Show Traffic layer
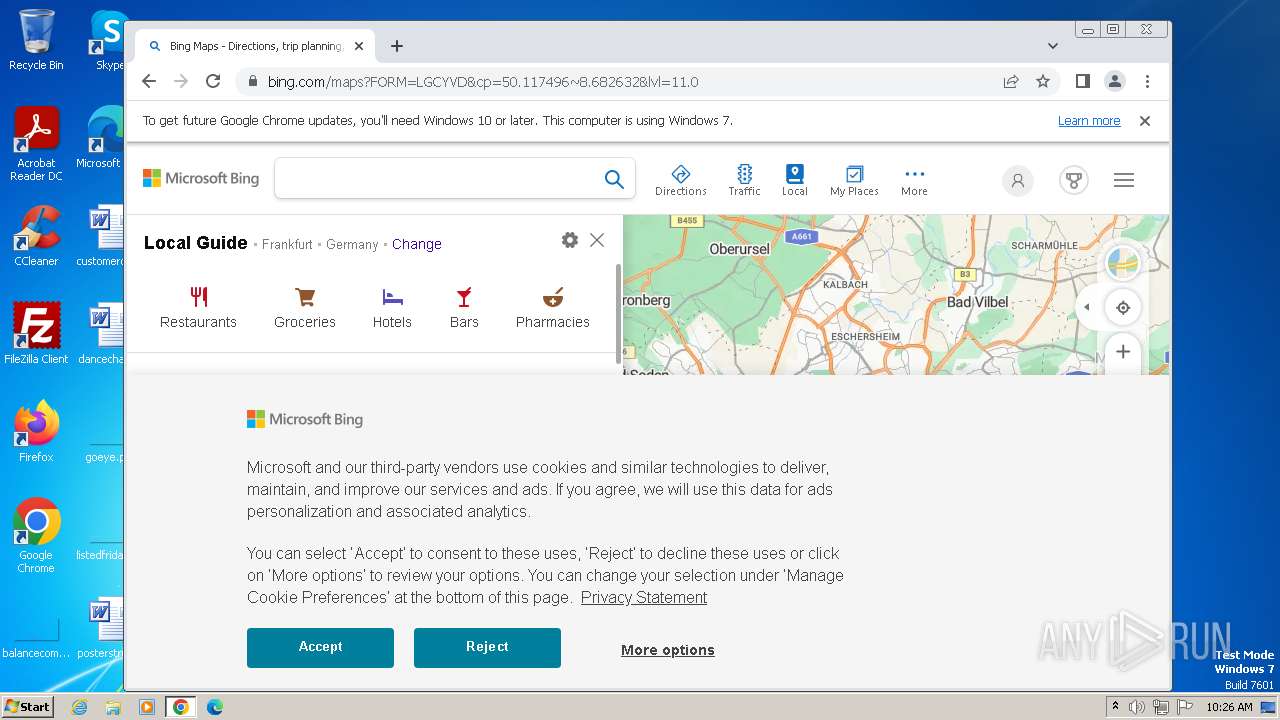Viewport: 1280px width, 720px height. pyautogui.click(x=744, y=180)
